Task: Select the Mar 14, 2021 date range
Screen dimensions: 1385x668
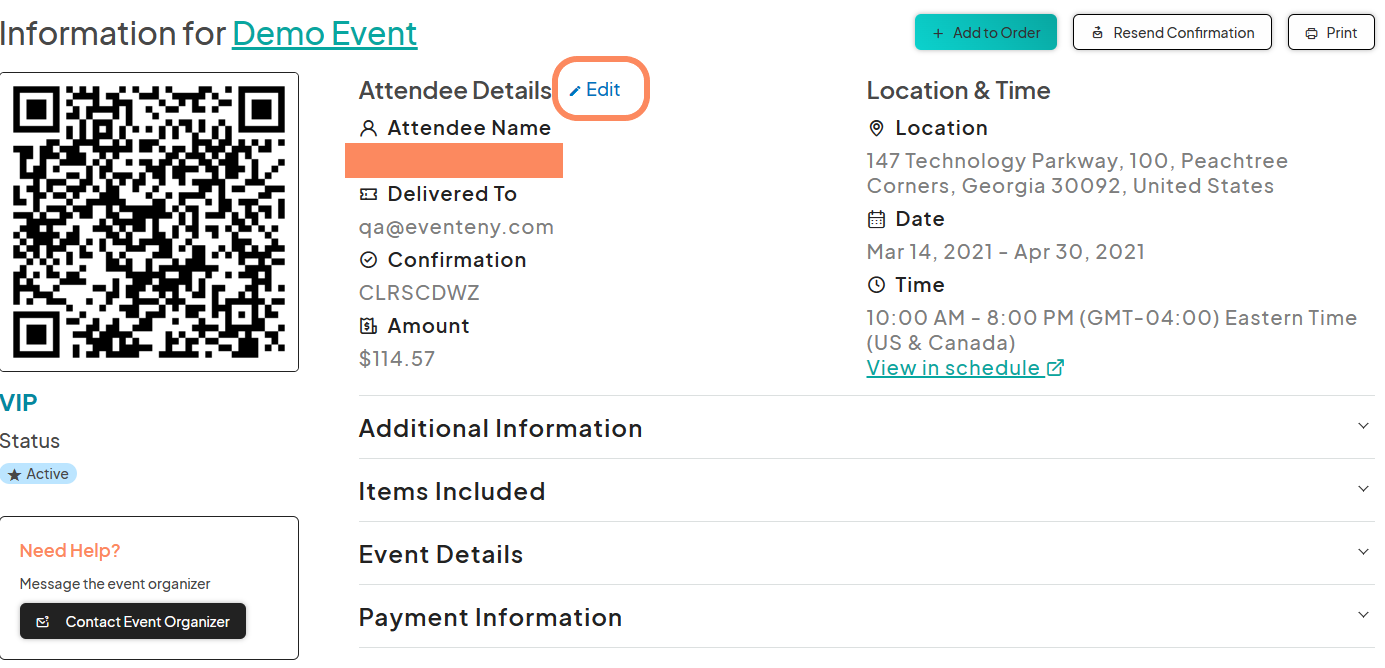Action: pyautogui.click(x=1005, y=252)
